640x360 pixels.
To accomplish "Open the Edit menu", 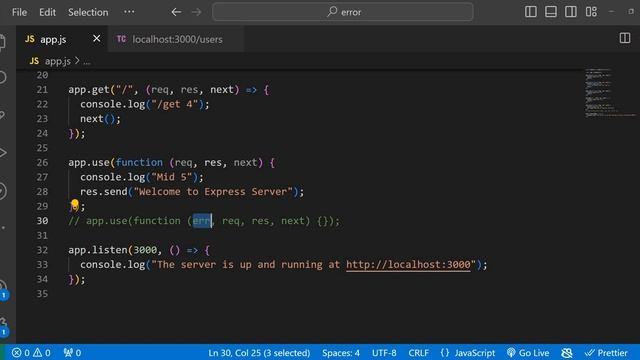I will click(47, 12).
